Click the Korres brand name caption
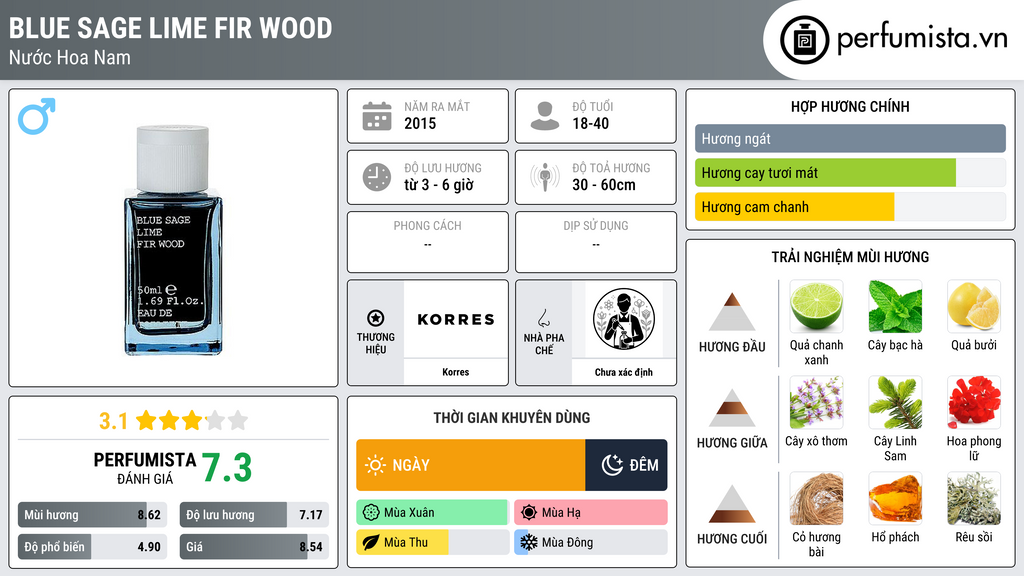 (x=455, y=372)
